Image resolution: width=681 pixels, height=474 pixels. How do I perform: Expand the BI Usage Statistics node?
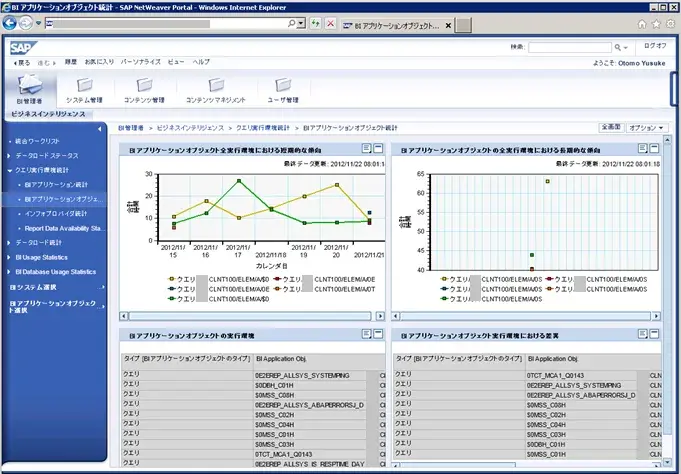tap(11, 257)
